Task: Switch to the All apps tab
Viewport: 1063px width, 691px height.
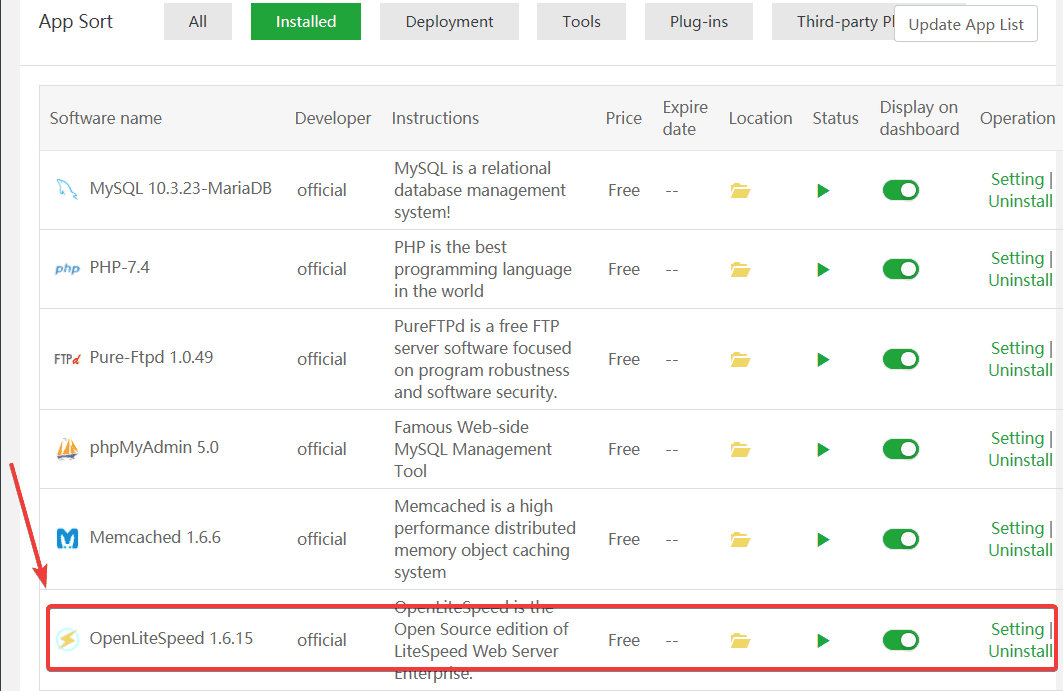Action: (198, 22)
